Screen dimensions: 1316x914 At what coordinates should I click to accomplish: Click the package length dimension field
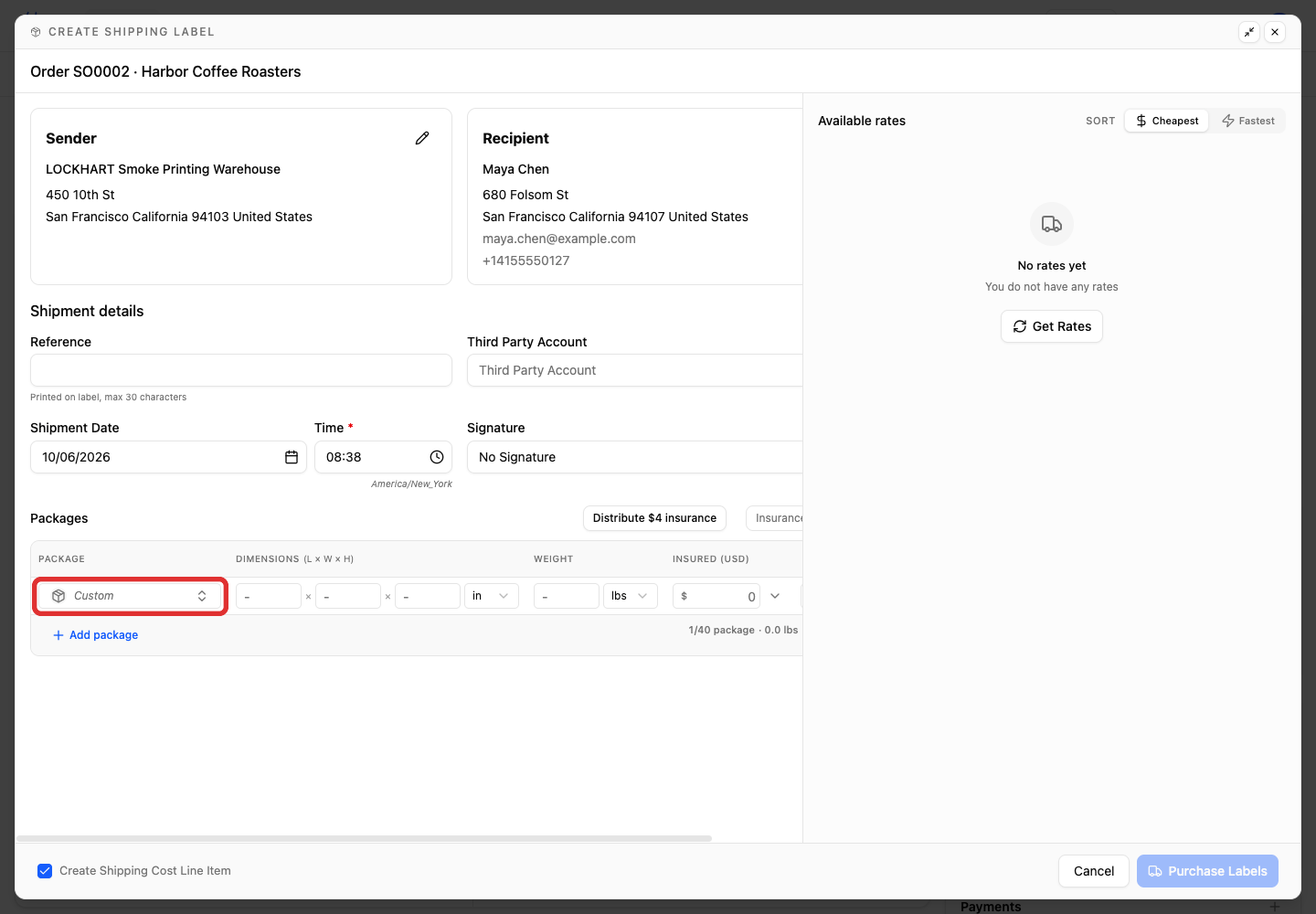(269, 596)
